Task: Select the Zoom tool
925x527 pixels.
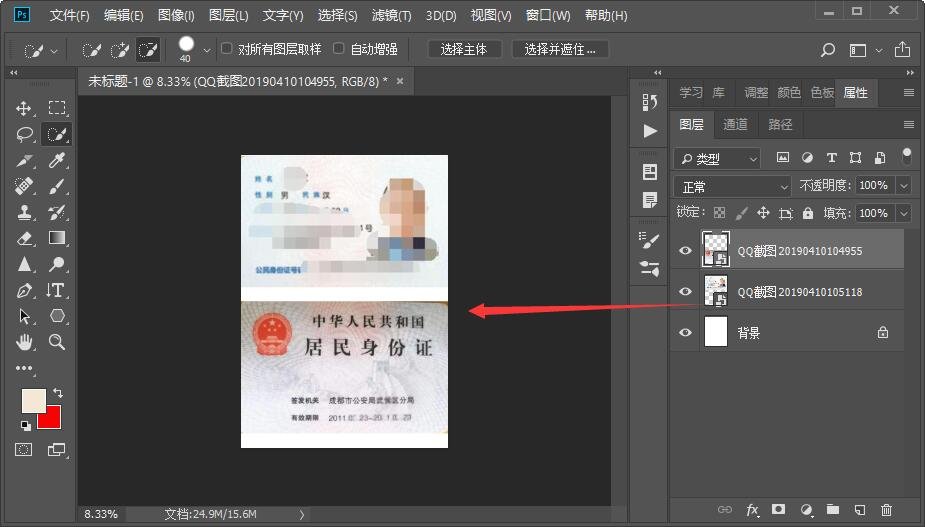Action: [57, 342]
